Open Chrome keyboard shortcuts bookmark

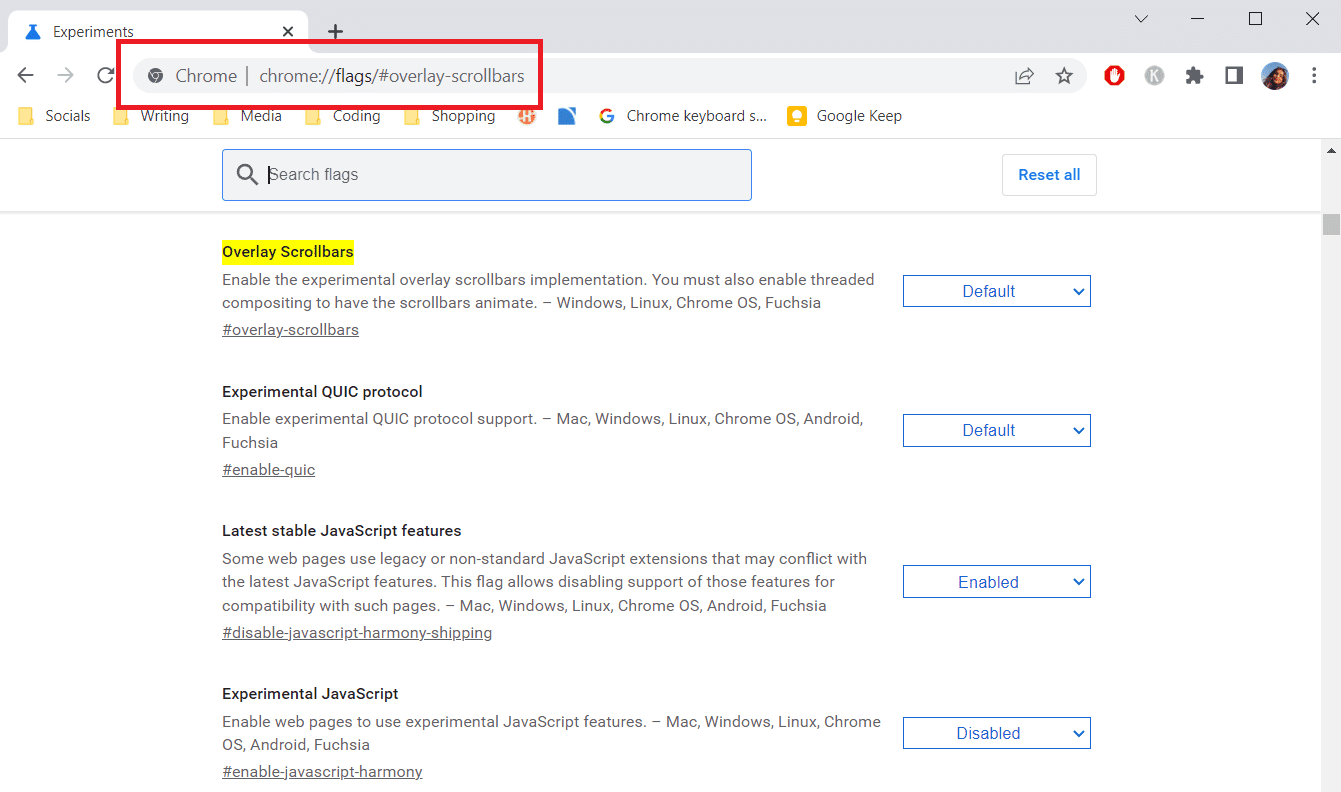point(683,116)
